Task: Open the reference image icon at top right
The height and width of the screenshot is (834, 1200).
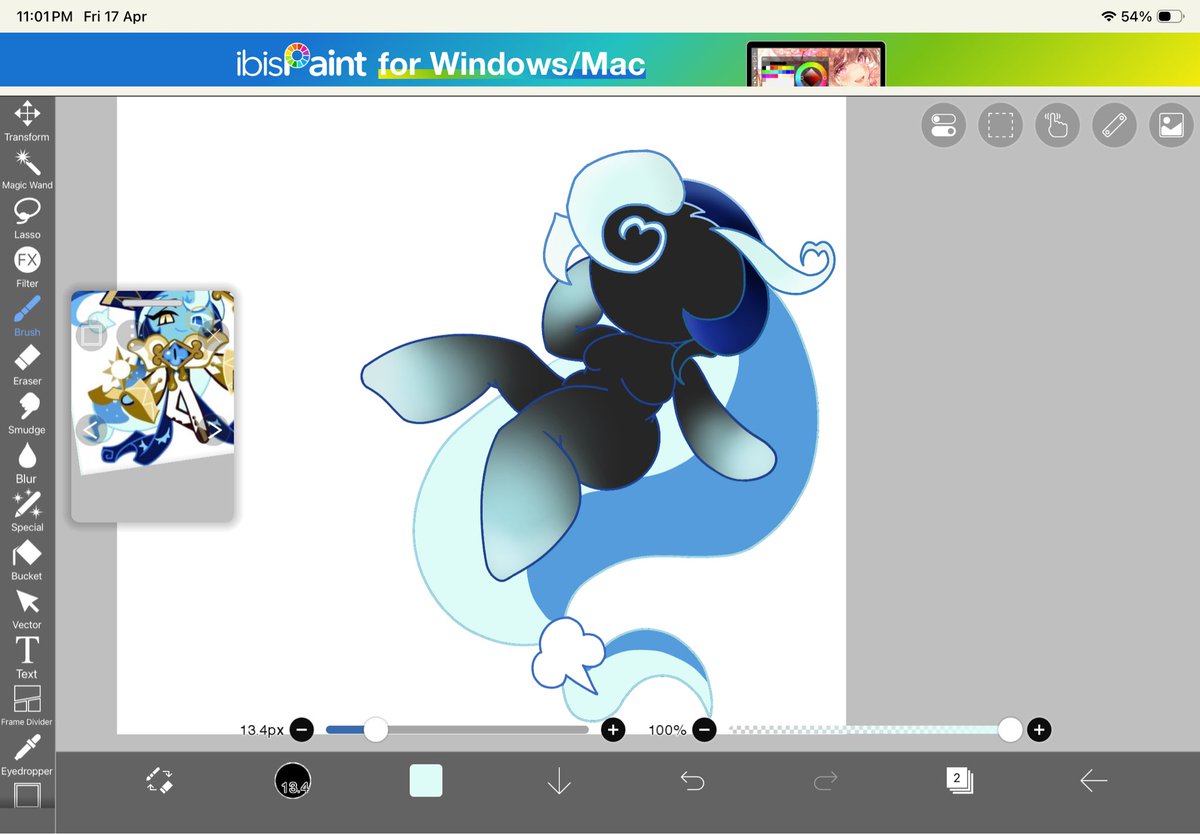Action: tap(1171, 125)
